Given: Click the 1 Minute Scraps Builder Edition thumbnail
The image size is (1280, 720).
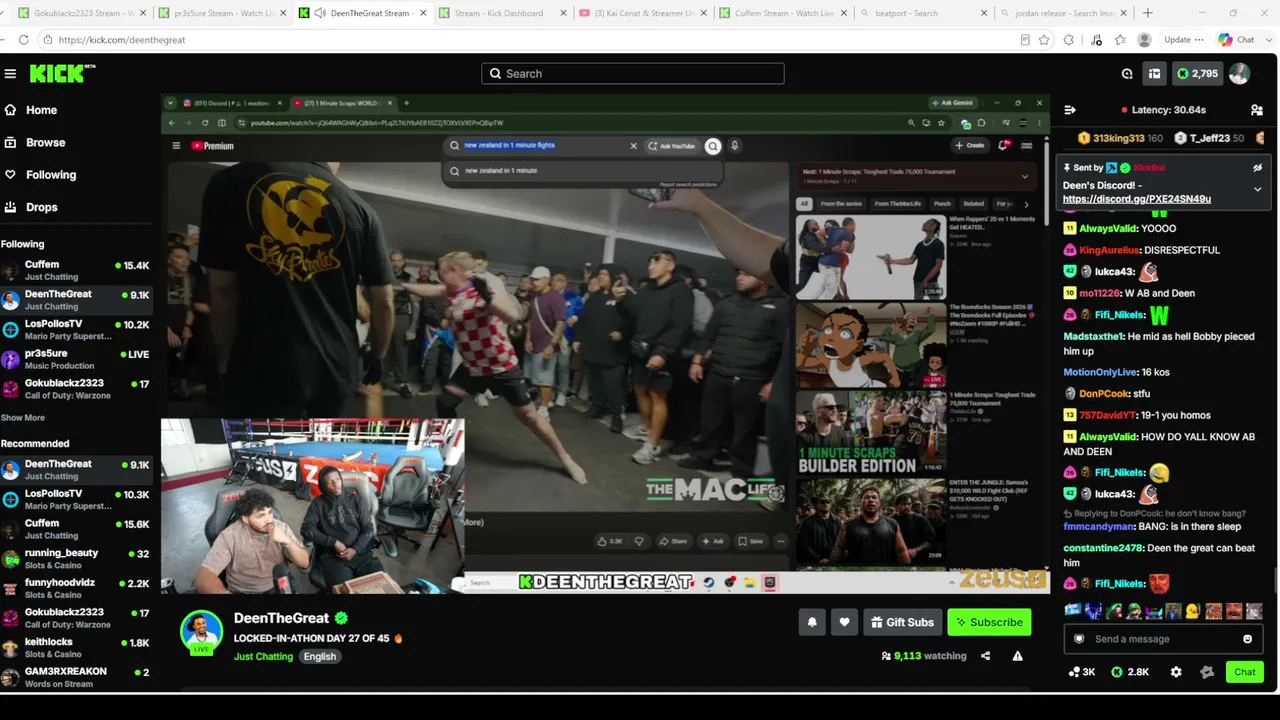Looking at the screenshot, I should pyautogui.click(x=871, y=432).
